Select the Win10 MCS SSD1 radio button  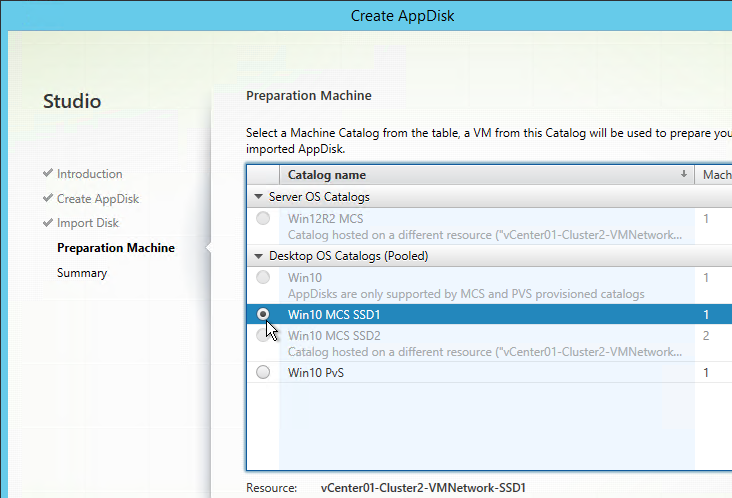263,314
